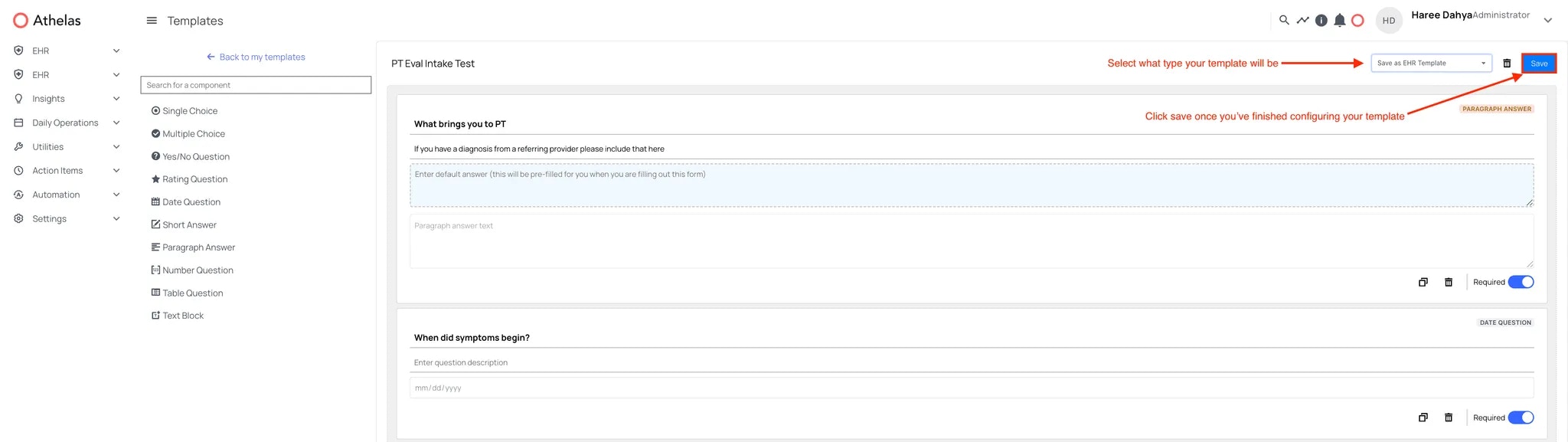Go back via Back to my templates link
Viewport: 1568px width, 442px height.
pos(256,57)
